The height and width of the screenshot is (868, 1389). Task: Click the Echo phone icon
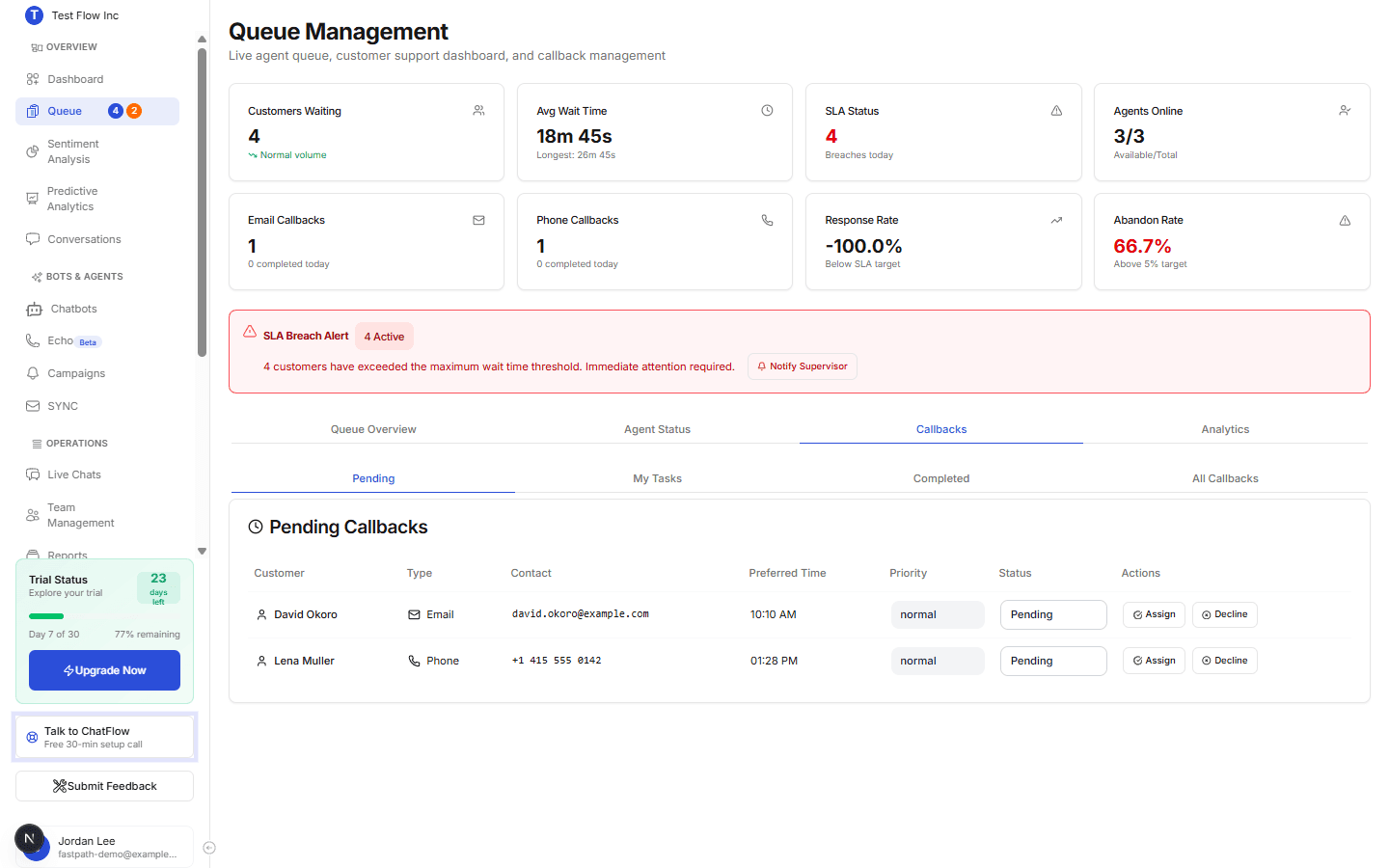pos(33,340)
